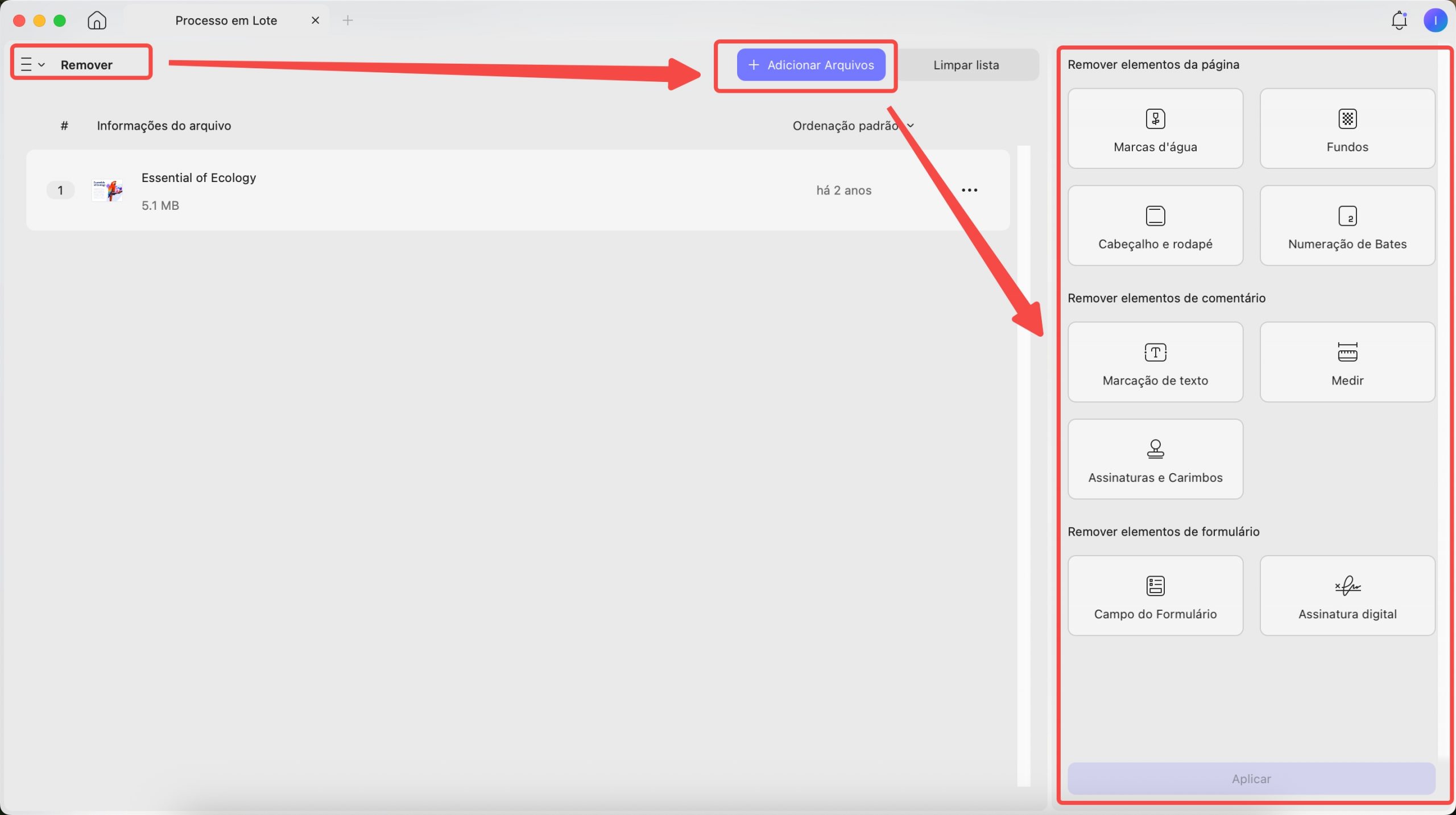This screenshot has height=815, width=1456.
Task: Select Fundos removal option
Action: (1347, 129)
